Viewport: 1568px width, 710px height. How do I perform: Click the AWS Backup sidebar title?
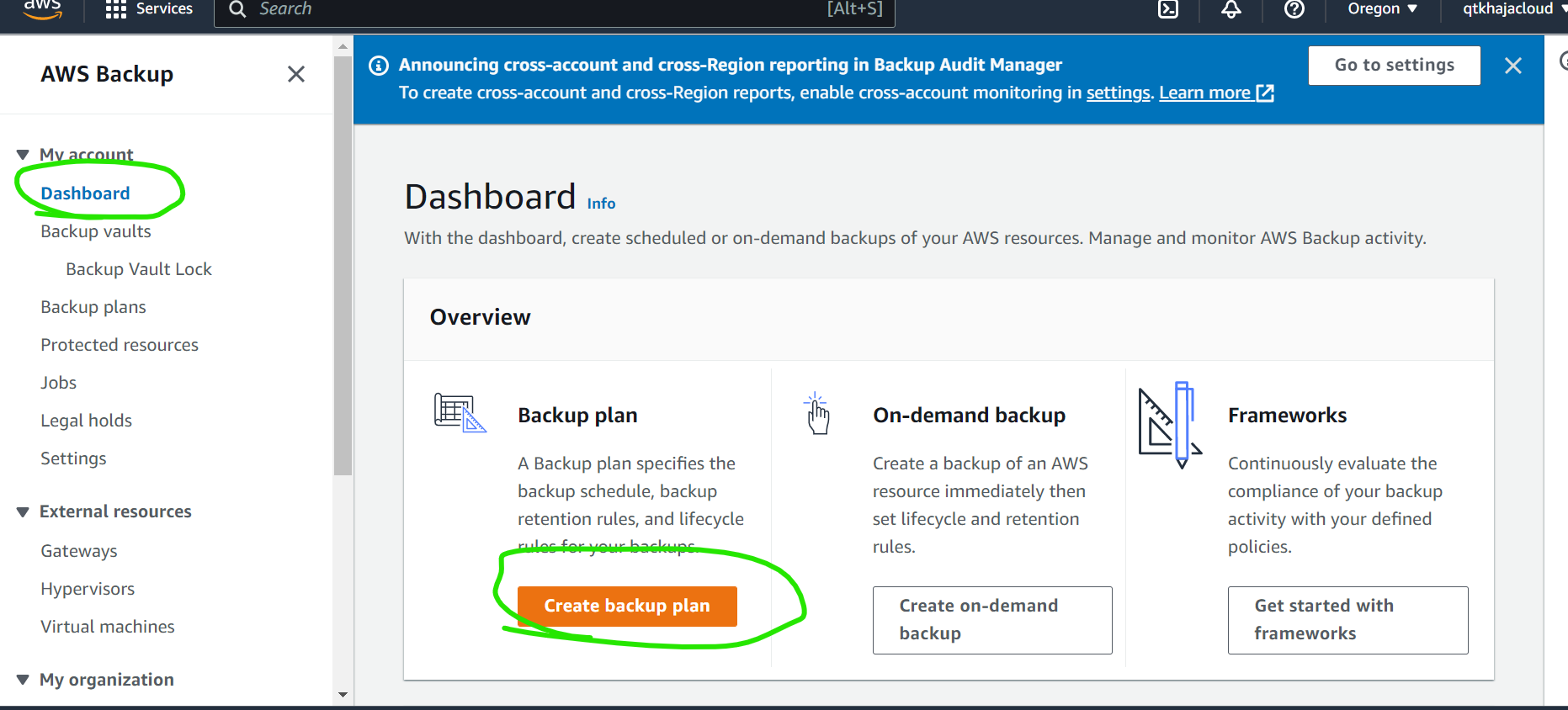point(107,74)
